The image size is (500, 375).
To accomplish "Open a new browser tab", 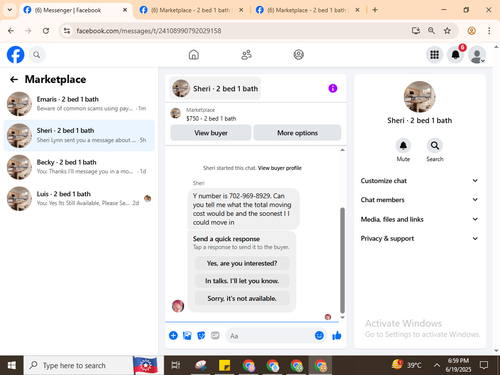I will [375, 10].
